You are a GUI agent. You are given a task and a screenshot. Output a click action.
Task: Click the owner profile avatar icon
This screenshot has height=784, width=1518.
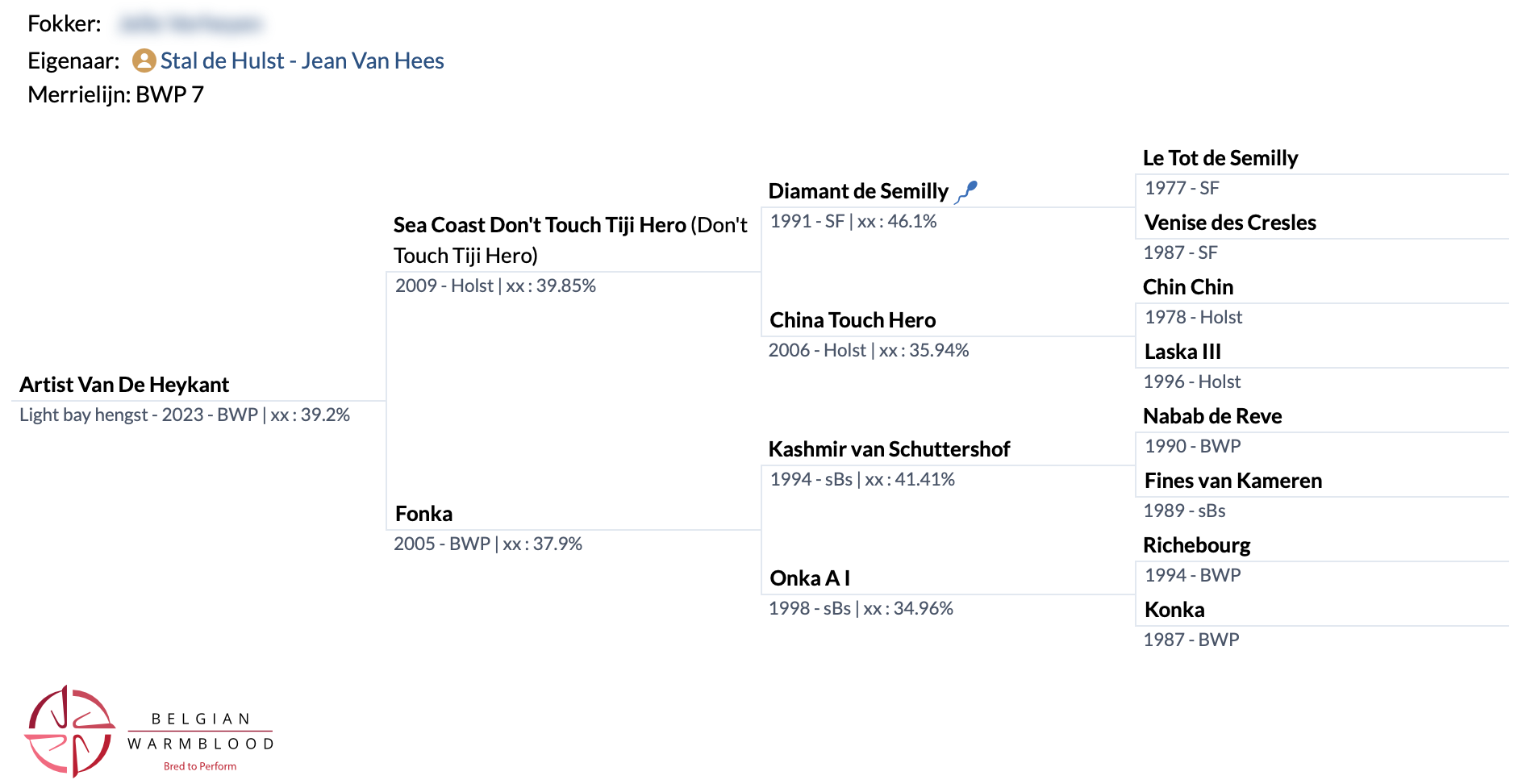(x=144, y=60)
